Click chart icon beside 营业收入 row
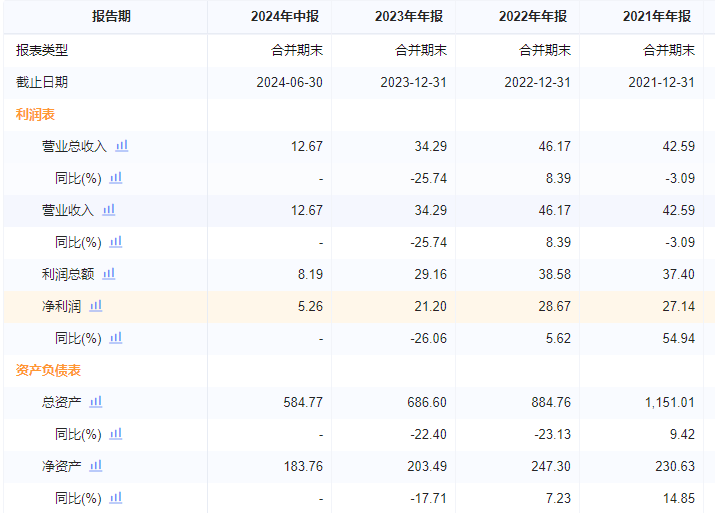 point(109,209)
